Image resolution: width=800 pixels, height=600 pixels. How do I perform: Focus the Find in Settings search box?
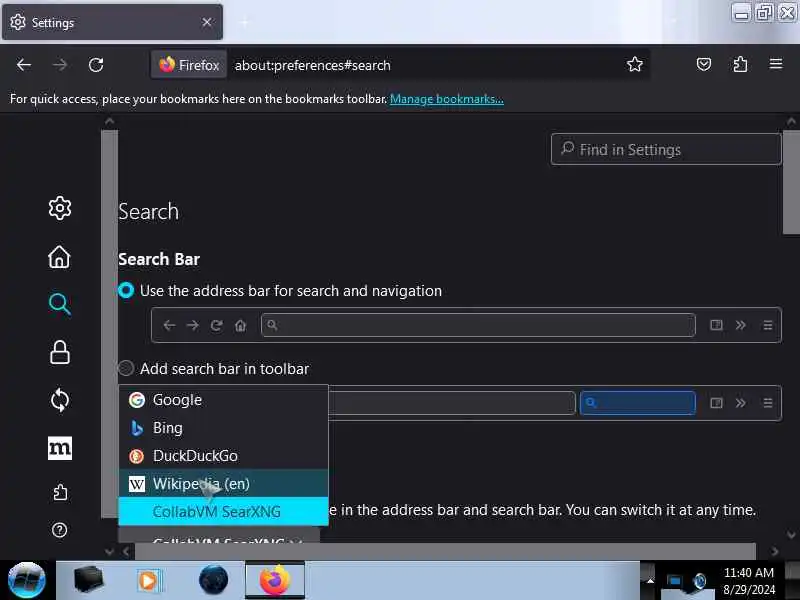pos(666,149)
